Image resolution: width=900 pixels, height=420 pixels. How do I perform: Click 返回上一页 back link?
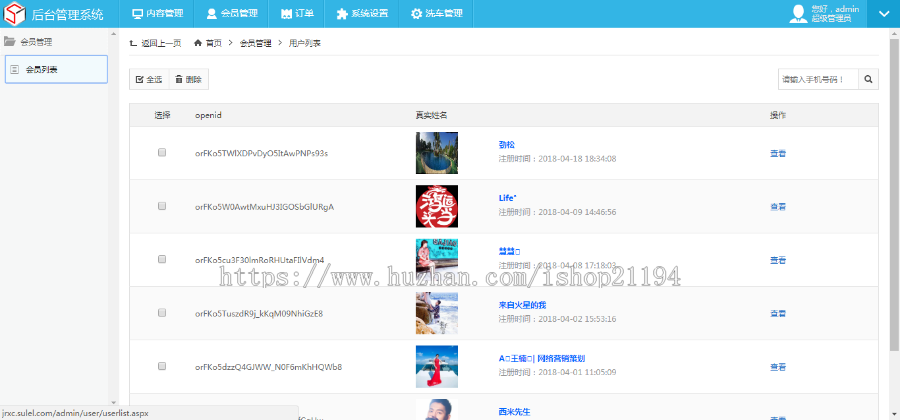(156, 43)
